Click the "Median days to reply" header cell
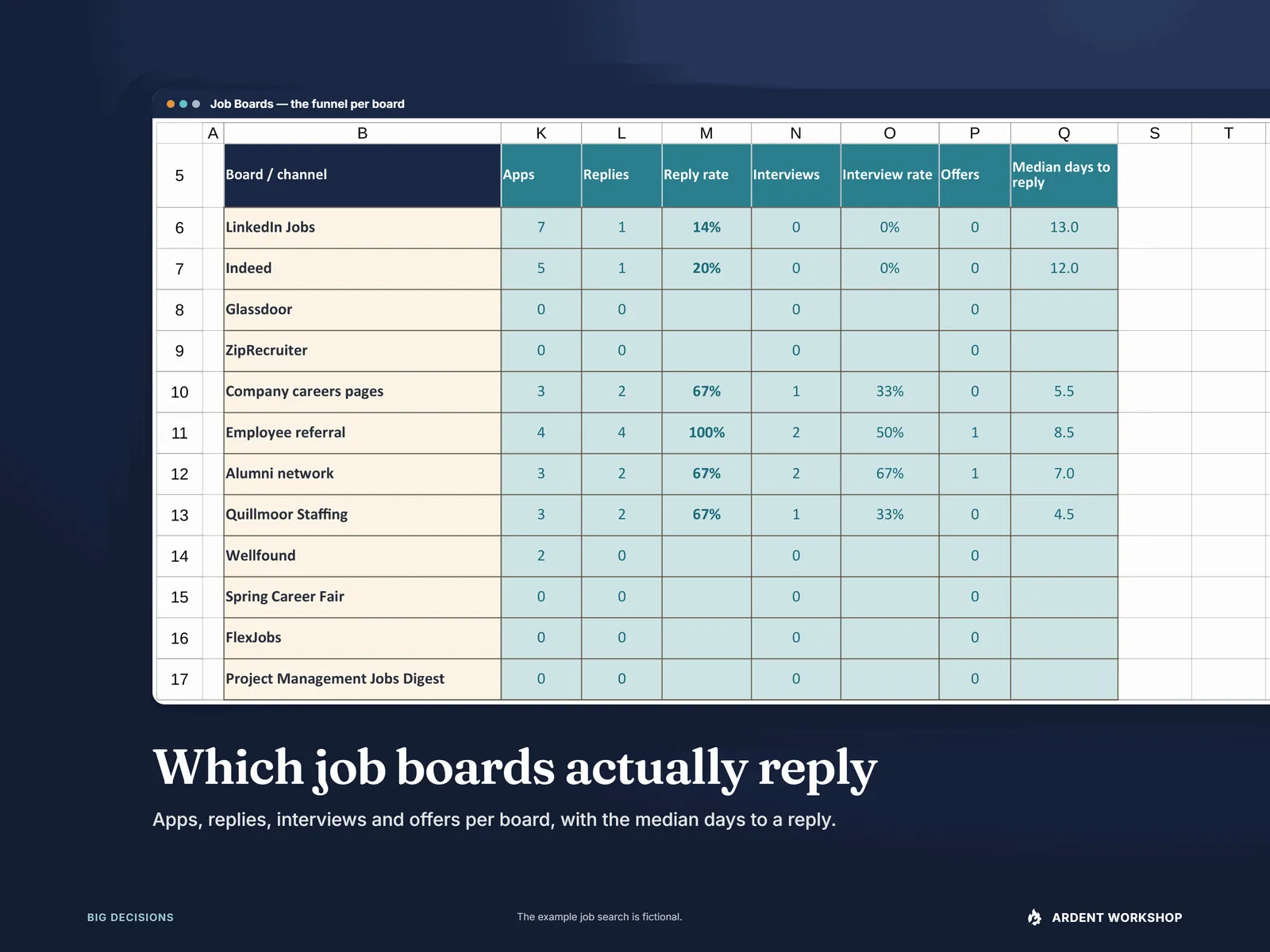This screenshot has width=1270, height=952. [x=1064, y=175]
